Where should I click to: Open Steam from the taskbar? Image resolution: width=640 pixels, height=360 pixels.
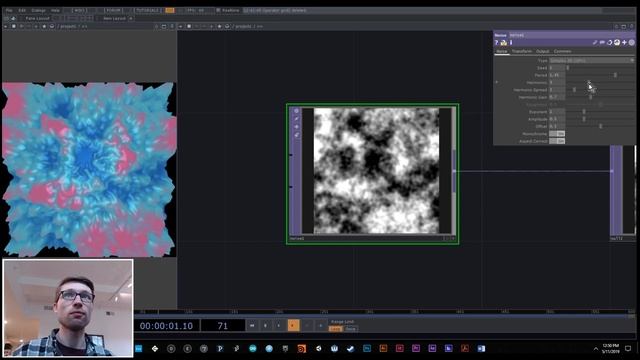(351, 348)
